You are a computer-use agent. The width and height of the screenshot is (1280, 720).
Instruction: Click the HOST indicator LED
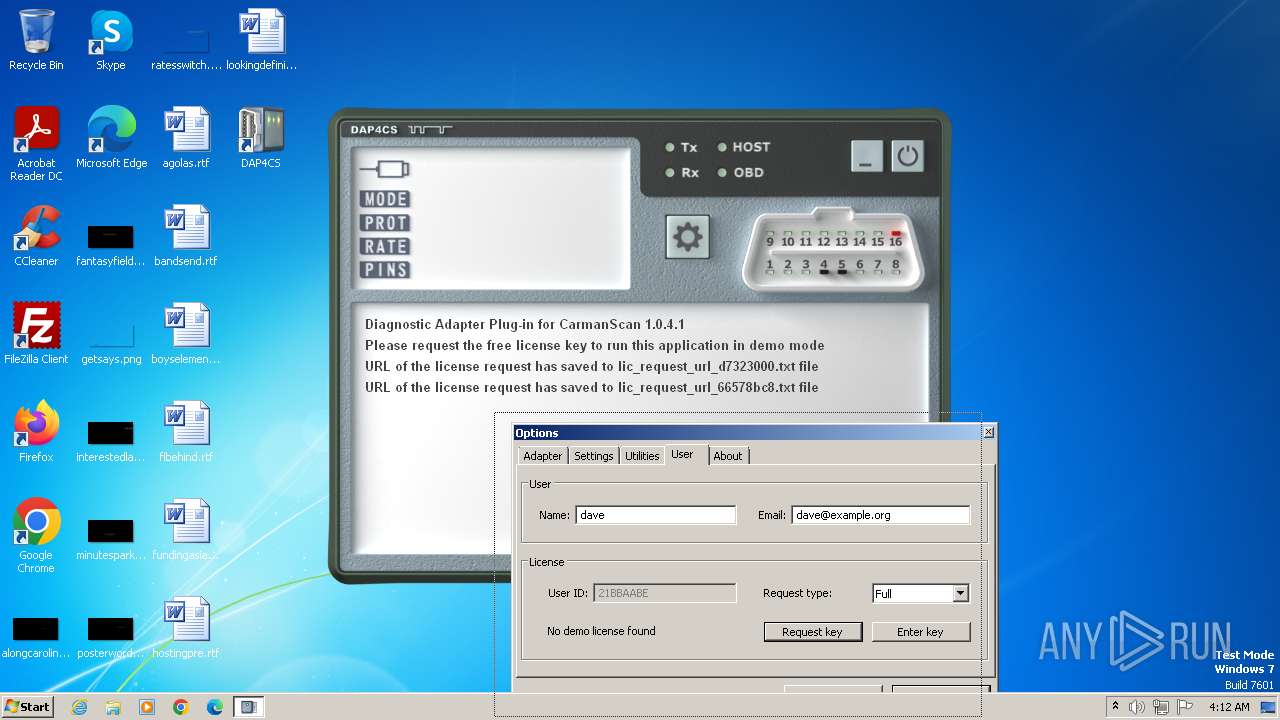(x=722, y=148)
